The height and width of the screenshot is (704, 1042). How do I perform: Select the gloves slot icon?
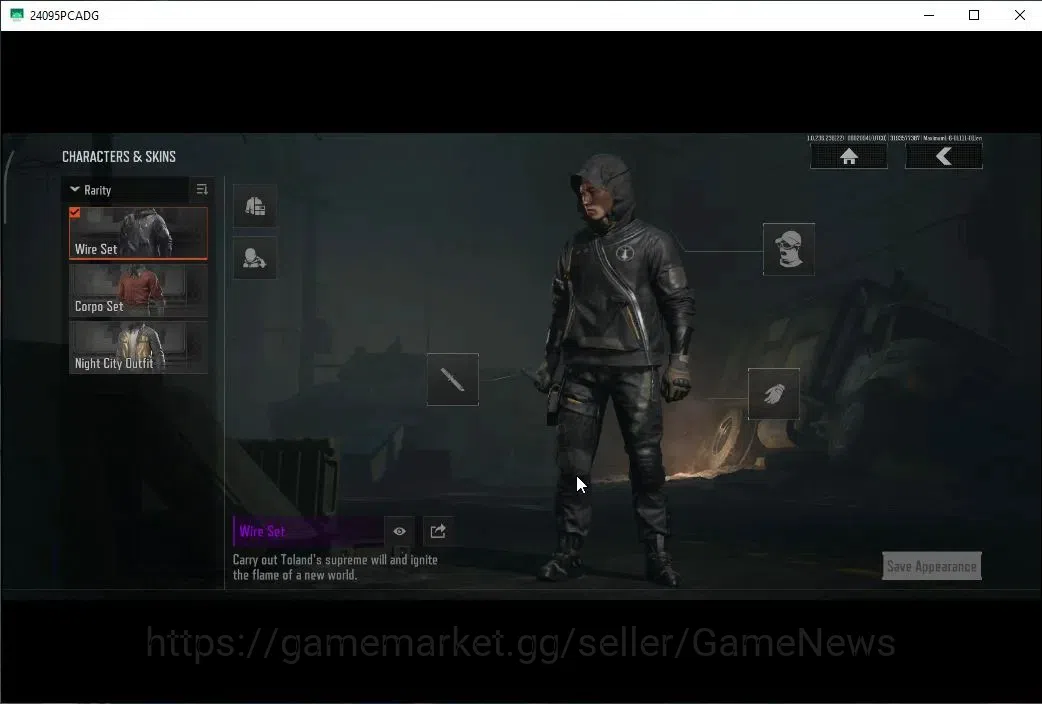click(774, 394)
